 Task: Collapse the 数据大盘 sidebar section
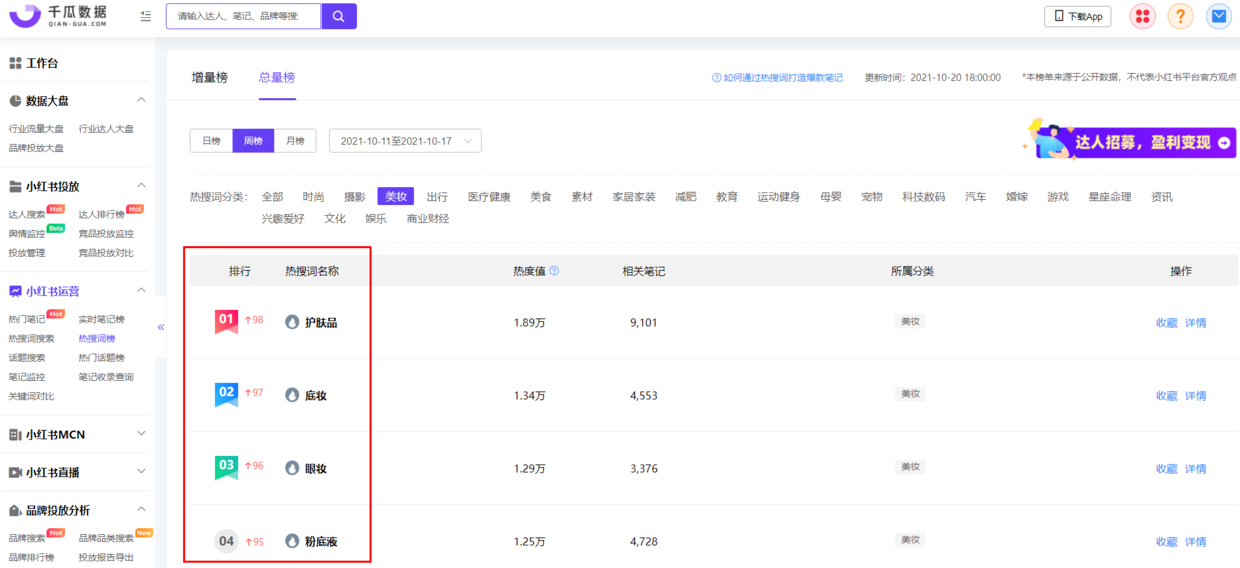141,100
